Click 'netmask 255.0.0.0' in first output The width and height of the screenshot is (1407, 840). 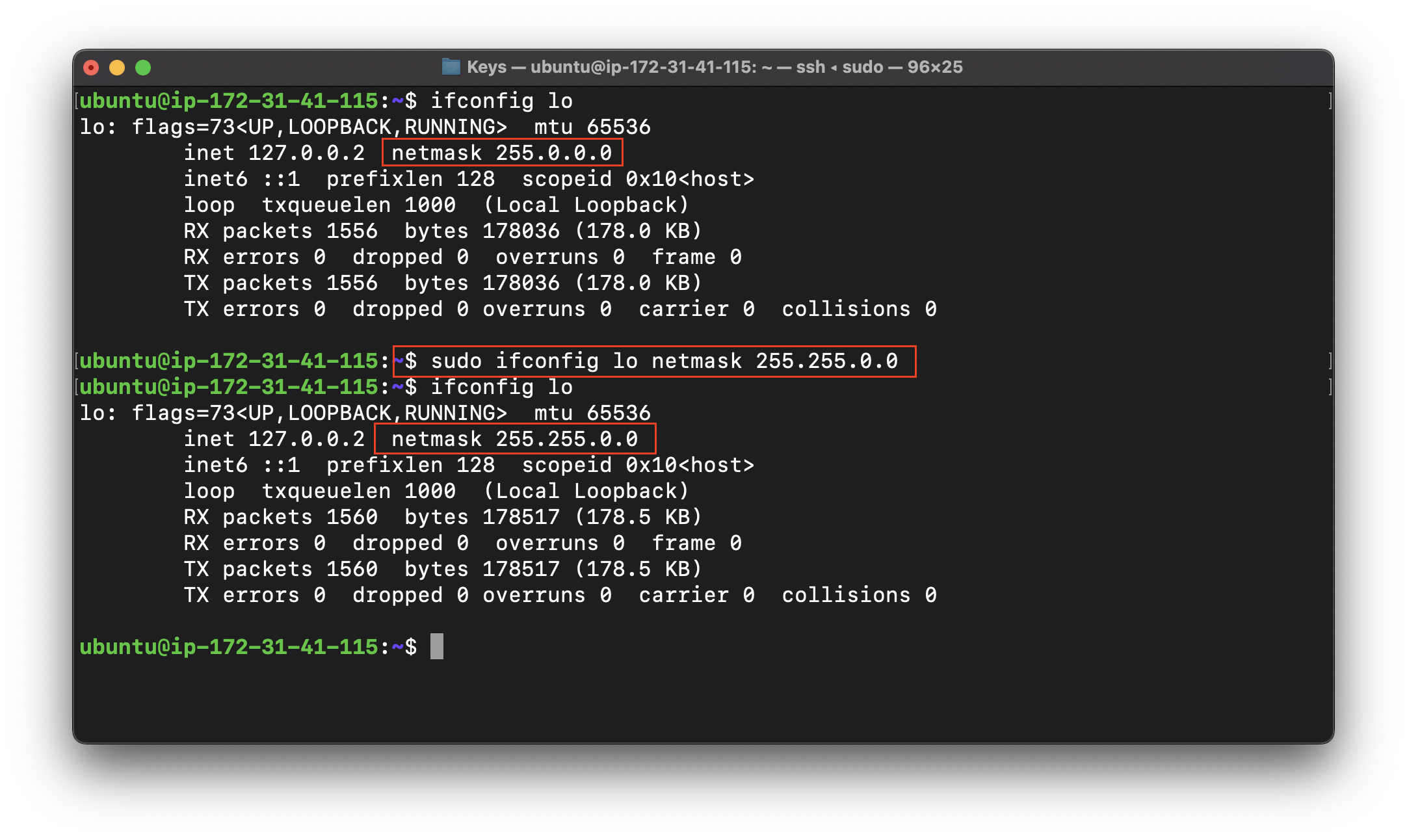click(501, 153)
